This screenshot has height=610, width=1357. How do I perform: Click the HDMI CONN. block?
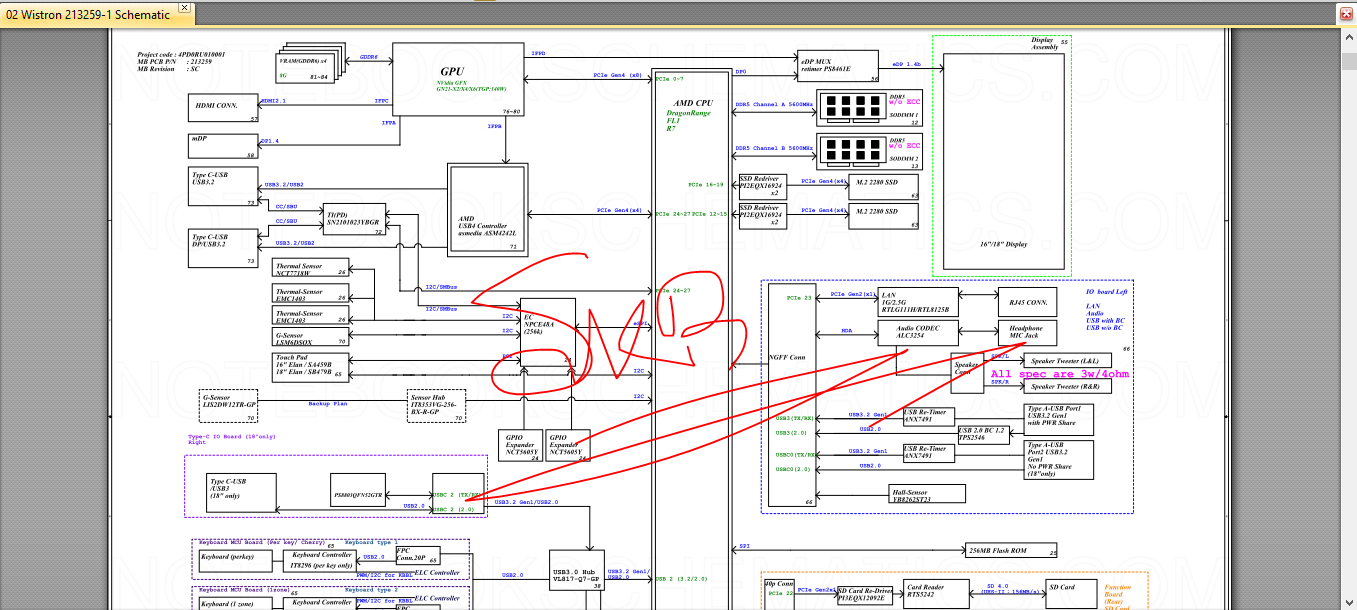pyautogui.click(x=222, y=108)
